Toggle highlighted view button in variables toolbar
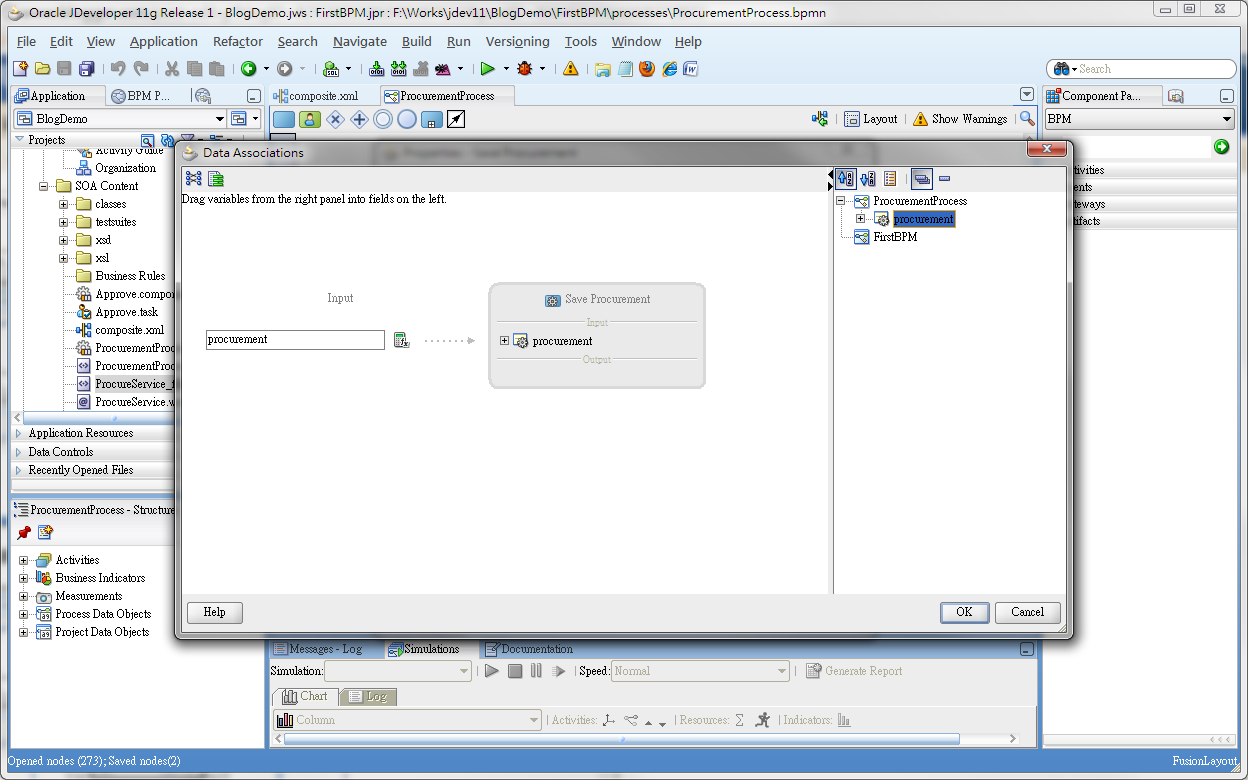 coord(922,179)
